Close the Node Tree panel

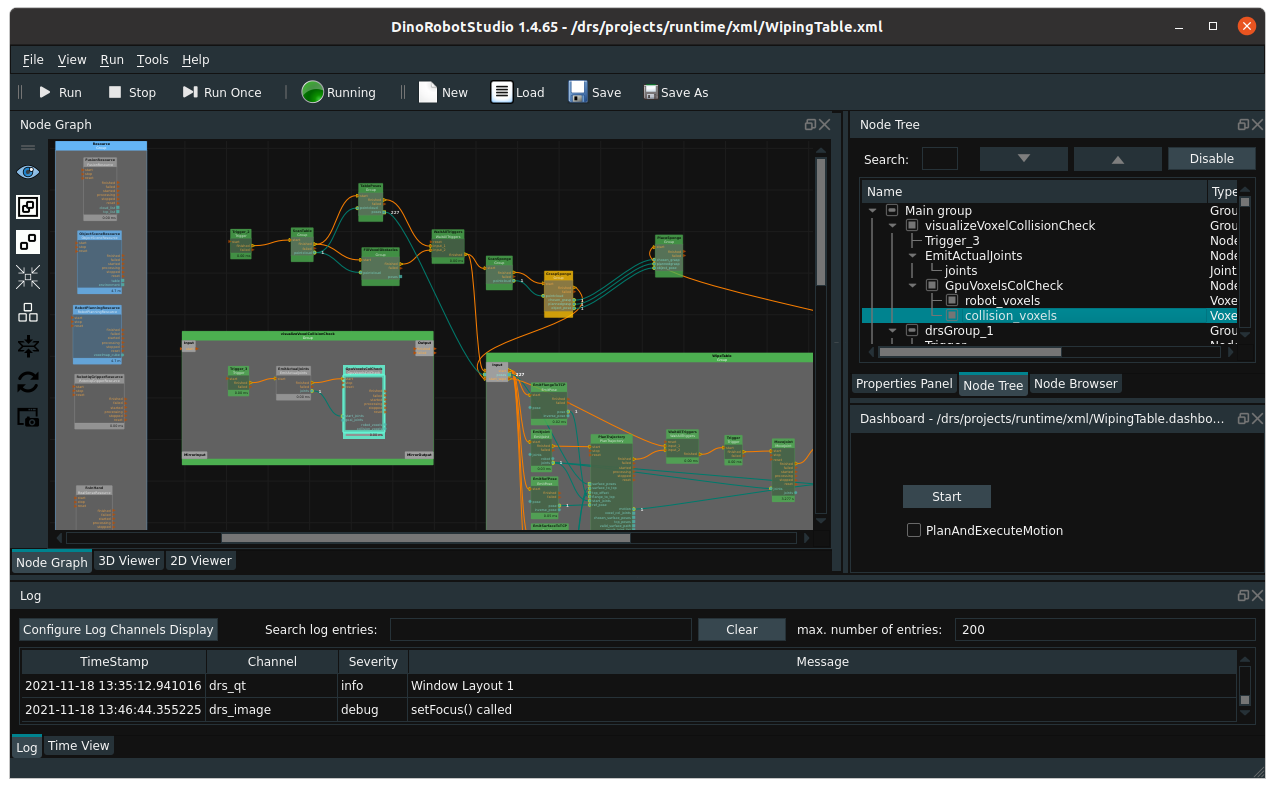[x=1257, y=125]
